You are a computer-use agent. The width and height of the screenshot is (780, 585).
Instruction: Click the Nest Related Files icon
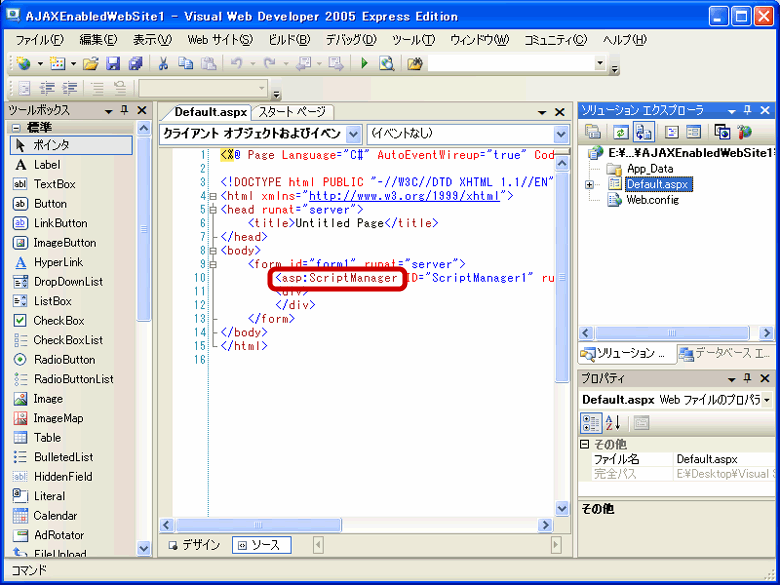tap(644, 132)
